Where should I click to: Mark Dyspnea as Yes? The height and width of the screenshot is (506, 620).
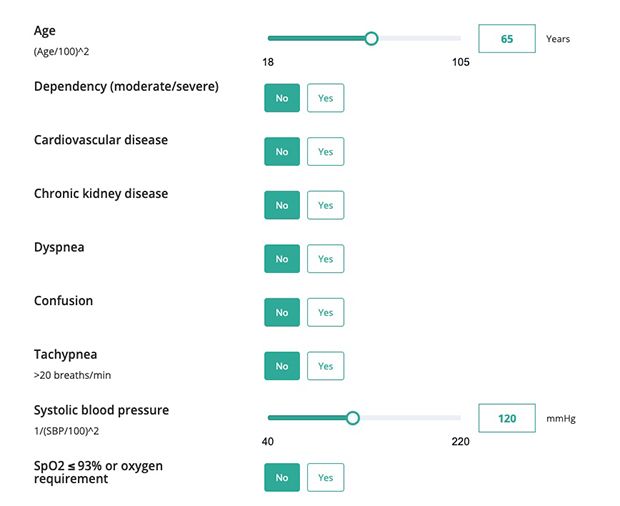click(325, 259)
